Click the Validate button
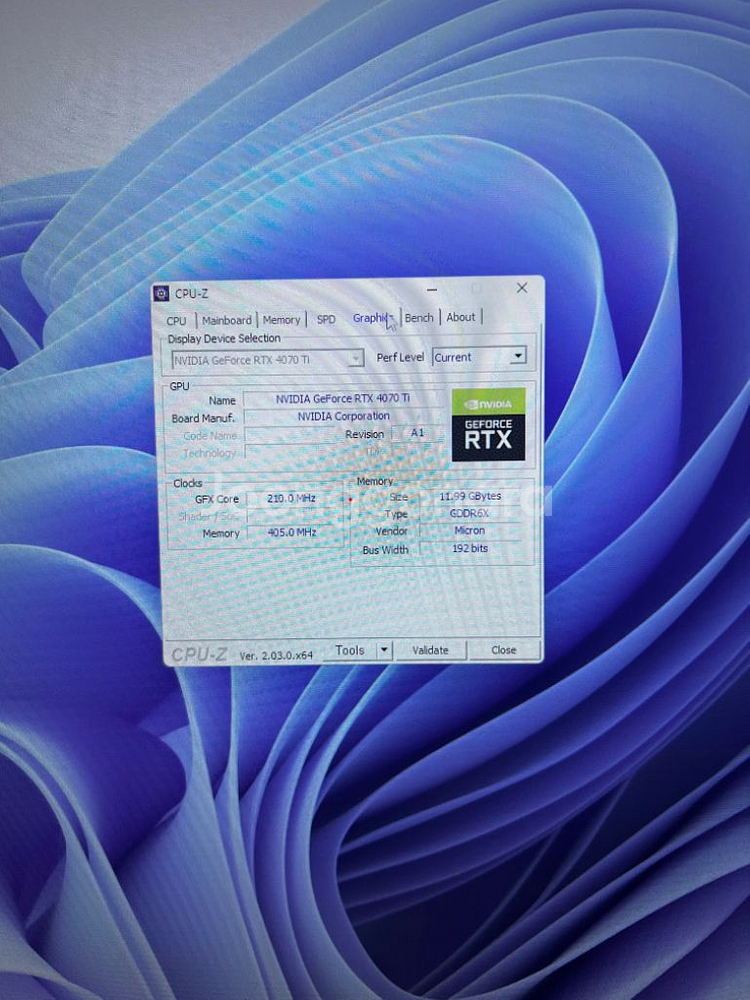The height and width of the screenshot is (1000, 750). (x=430, y=651)
